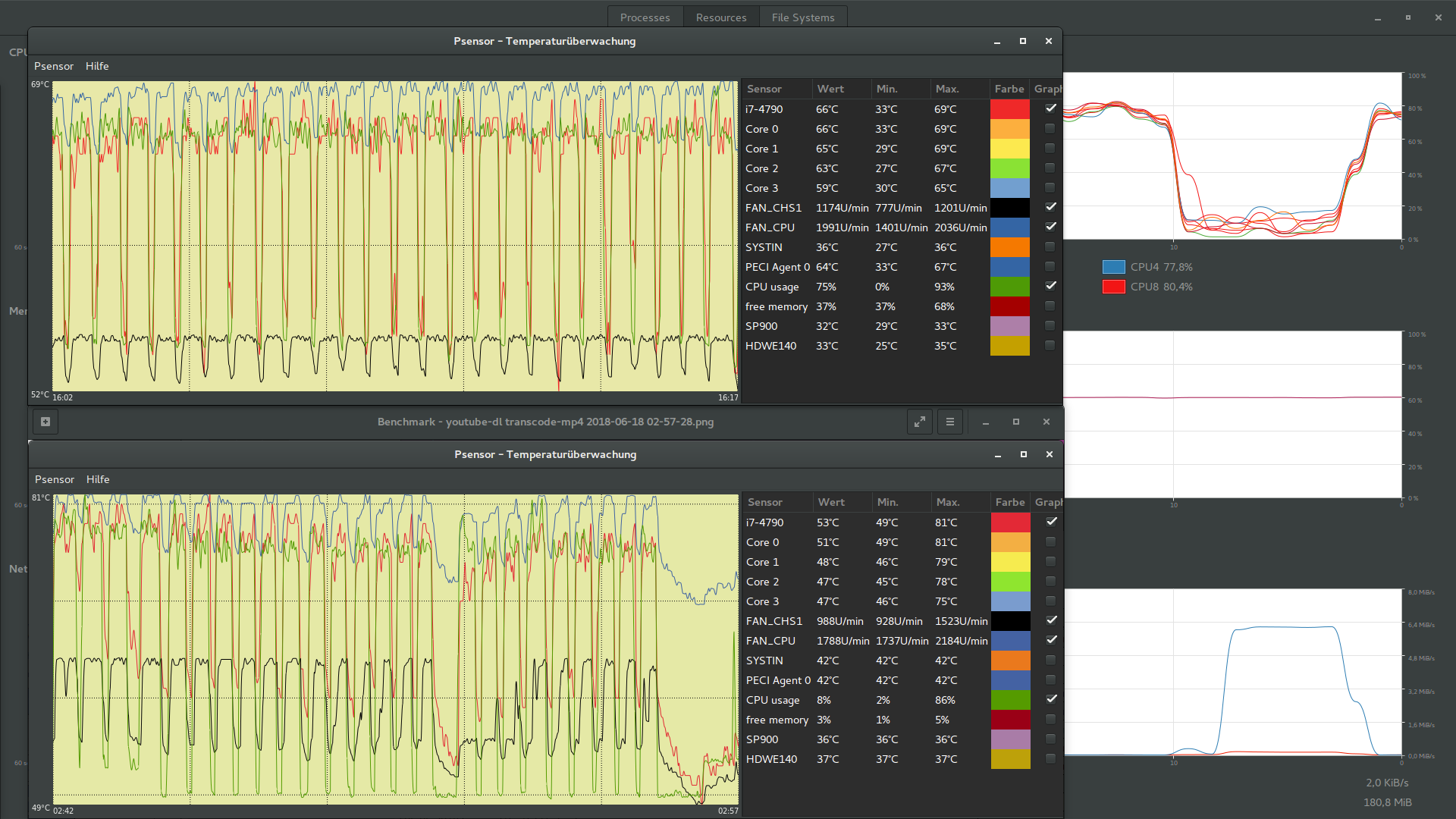Select HDWE140 row in top Psensor window
This screenshot has height=819, width=1456.
(x=901, y=346)
